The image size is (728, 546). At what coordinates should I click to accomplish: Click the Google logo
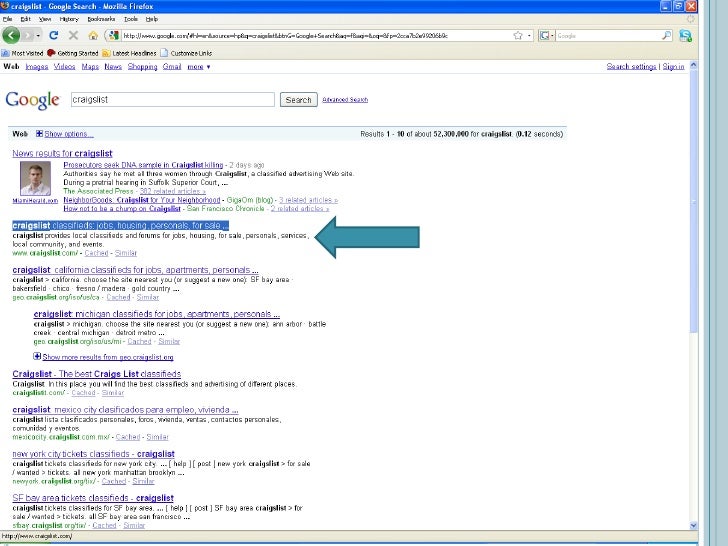[x=32, y=100]
